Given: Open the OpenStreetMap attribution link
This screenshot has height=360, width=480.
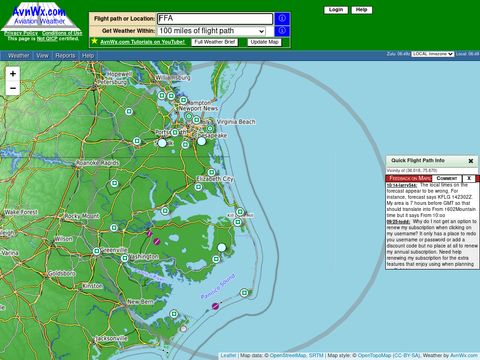Looking at the screenshot, I should pyautogui.click(x=288, y=356).
